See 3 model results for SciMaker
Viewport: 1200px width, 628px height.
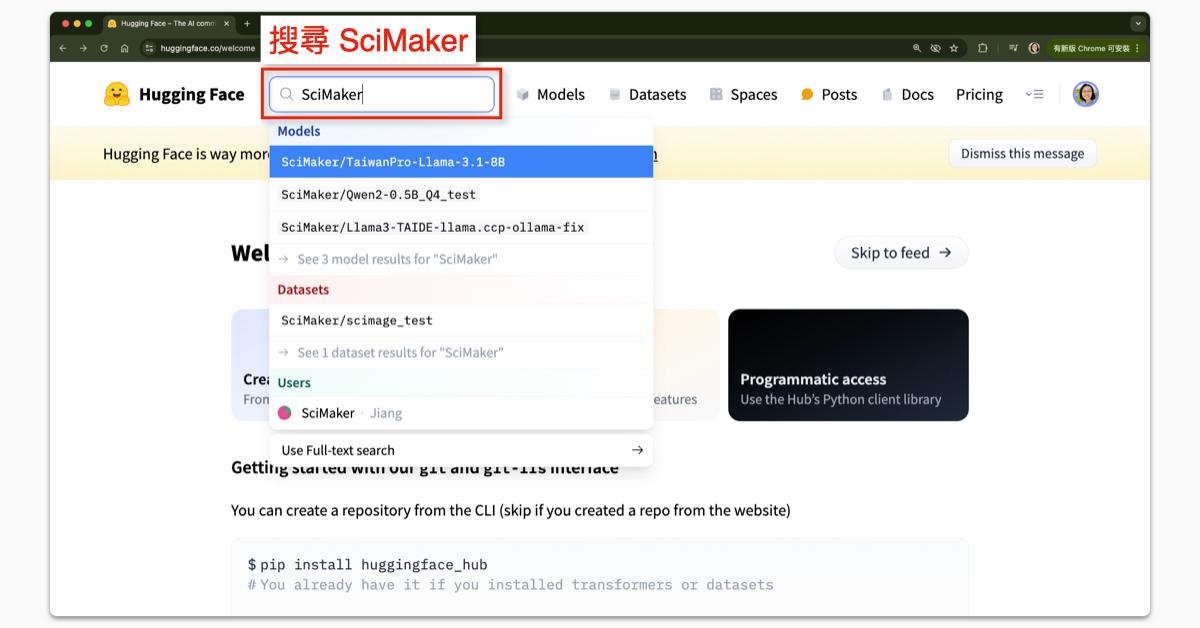461,259
